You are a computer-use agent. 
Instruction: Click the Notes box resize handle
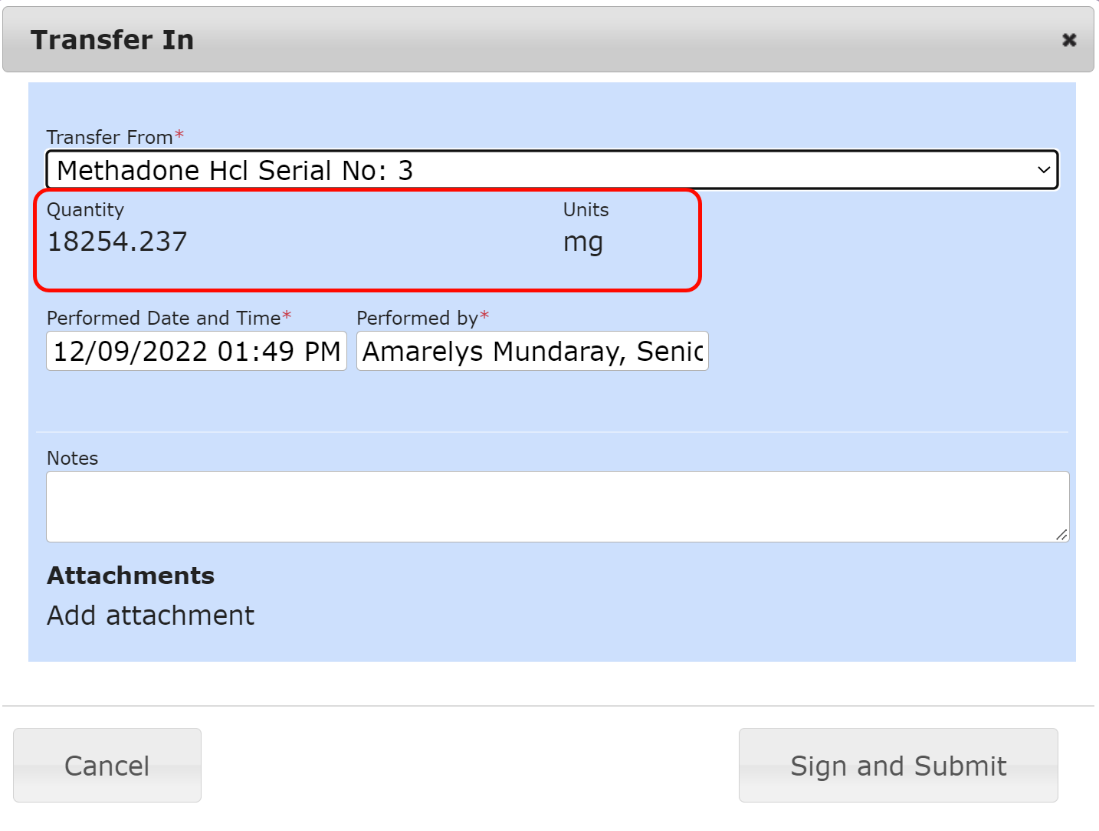coord(1061,534)
